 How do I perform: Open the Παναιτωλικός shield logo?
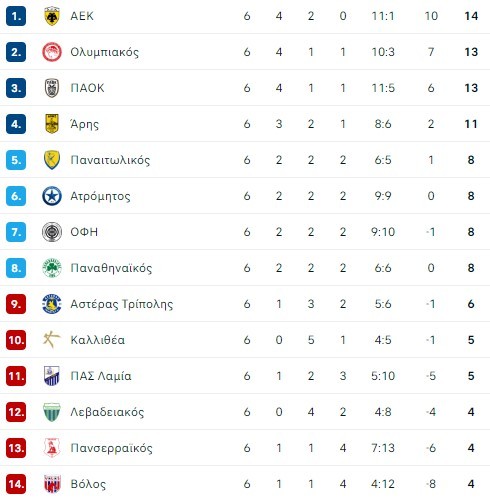pos(52,160)
